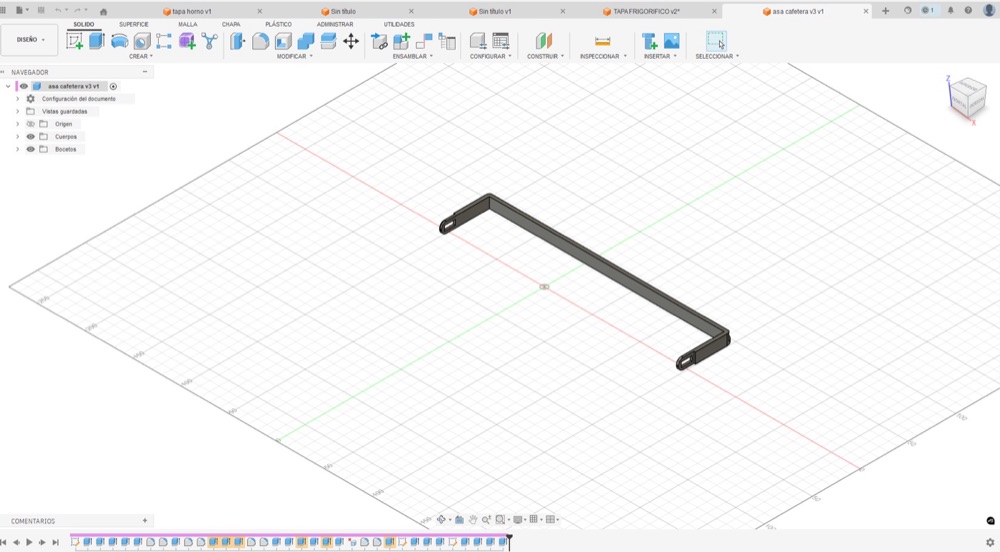
Task: Select the Insert Canvas image tool
Action: (x=672, y=41)
